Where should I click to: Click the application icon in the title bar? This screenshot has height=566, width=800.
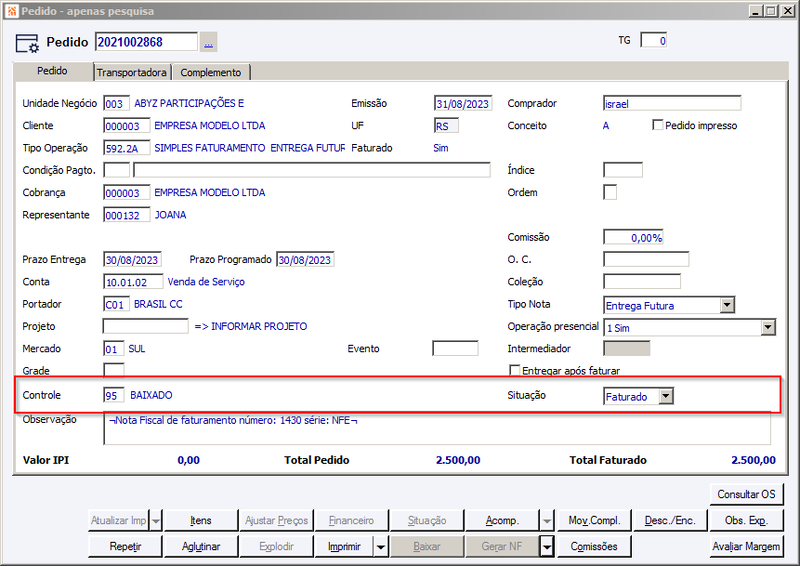(11, 11)
